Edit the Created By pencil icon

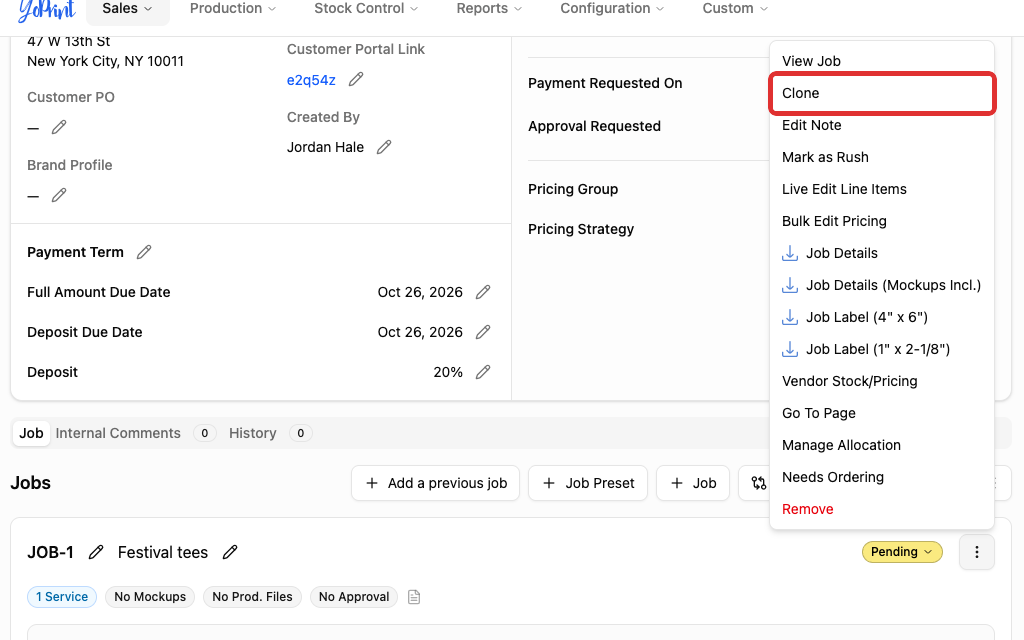[x=384, y=147]
